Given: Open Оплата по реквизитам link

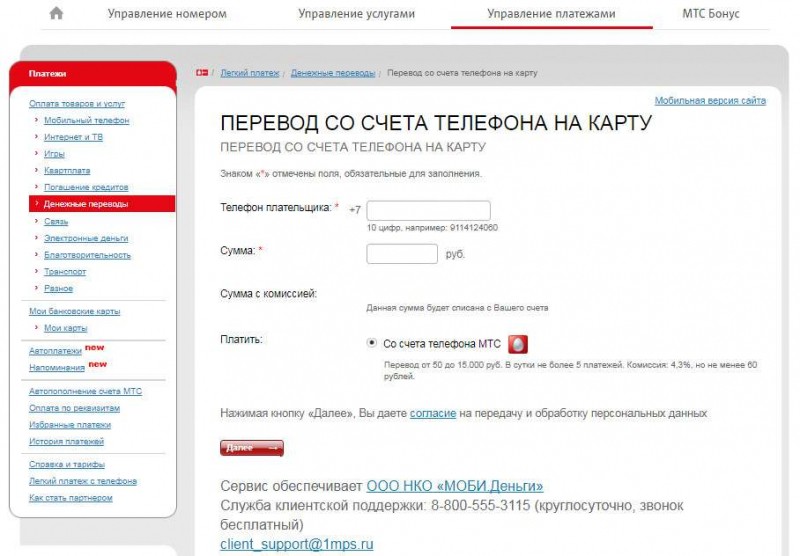Looking at the screenshot, I should point(74,408).
